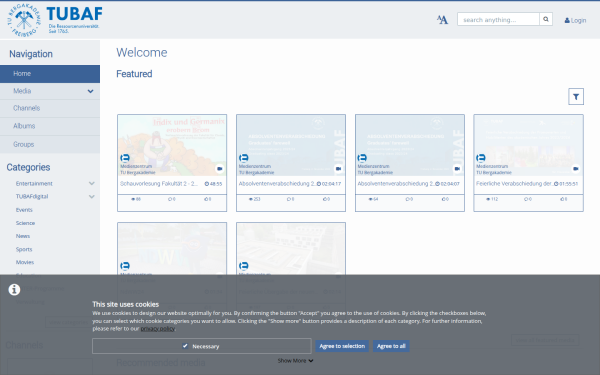The width and height of the screenshot is (600, 375).
Task: Click Medienzentrum channel icon on Schauvorlesung card
Action: 125,158
